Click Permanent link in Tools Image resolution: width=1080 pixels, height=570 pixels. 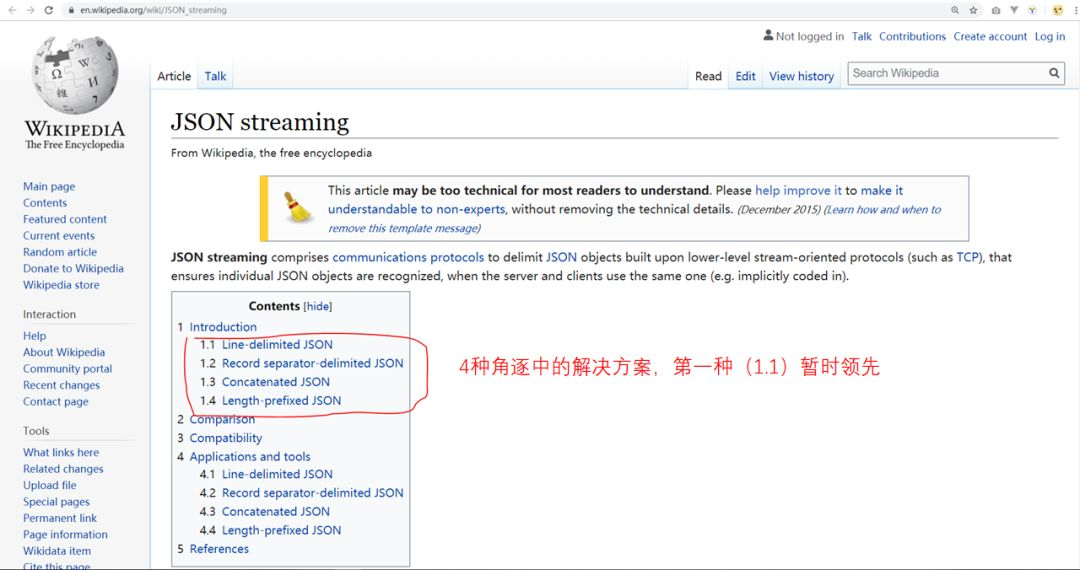[60, 518]
